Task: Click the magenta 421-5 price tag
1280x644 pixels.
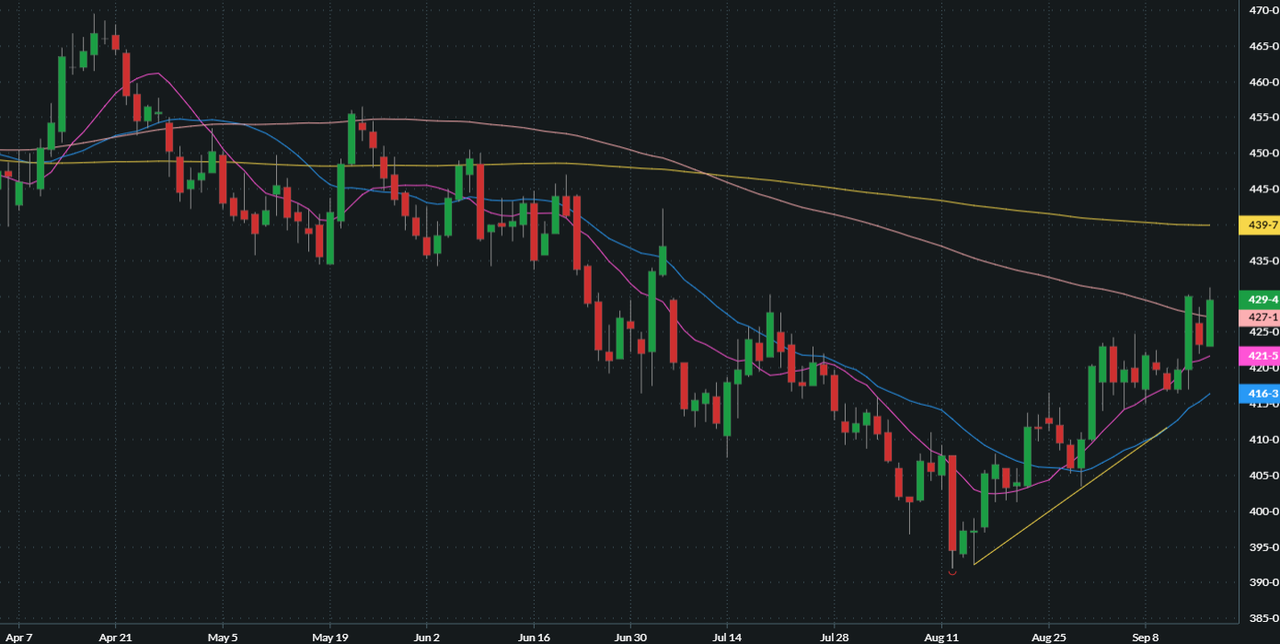Action: pyautogui.click(x=1259, y=356)
